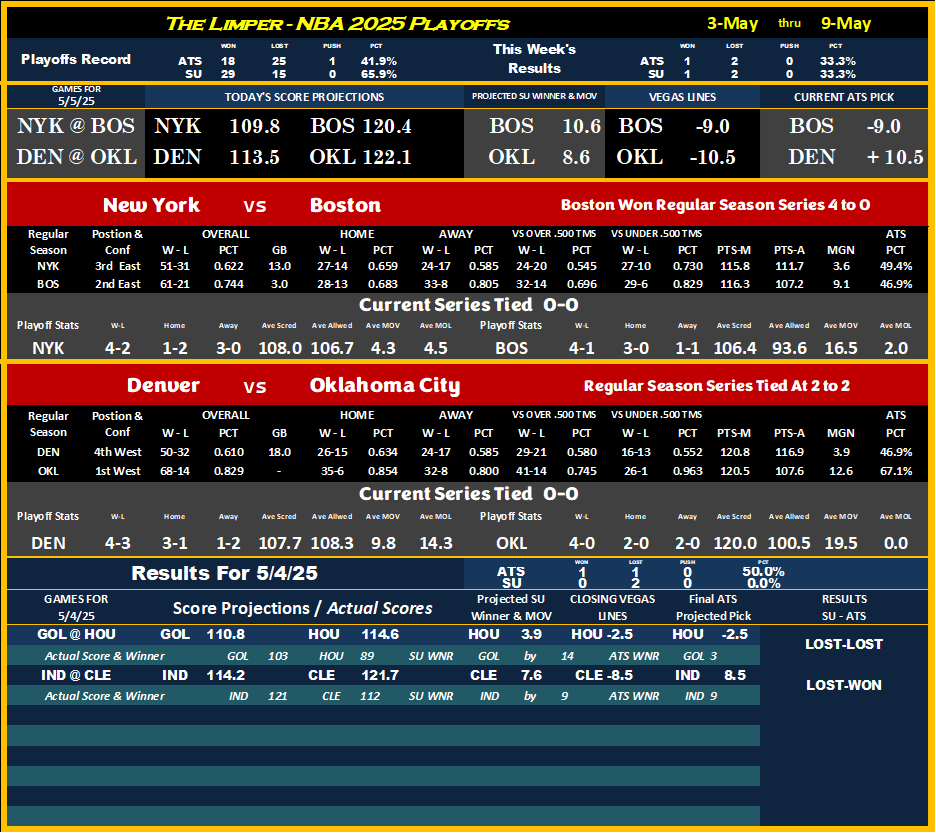Click DEN playoff average MOL 14.3
Viewport: 936px width, 833px height.
(x=435, y=543)
